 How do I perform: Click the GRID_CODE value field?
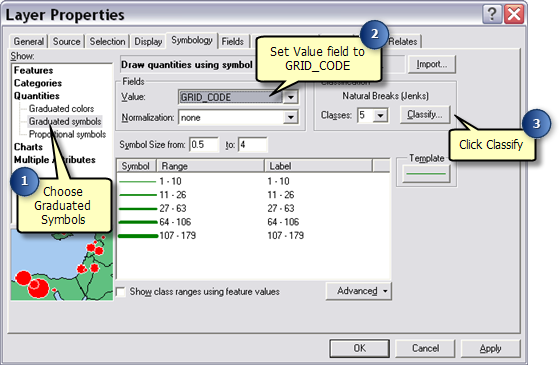(231, 97)
